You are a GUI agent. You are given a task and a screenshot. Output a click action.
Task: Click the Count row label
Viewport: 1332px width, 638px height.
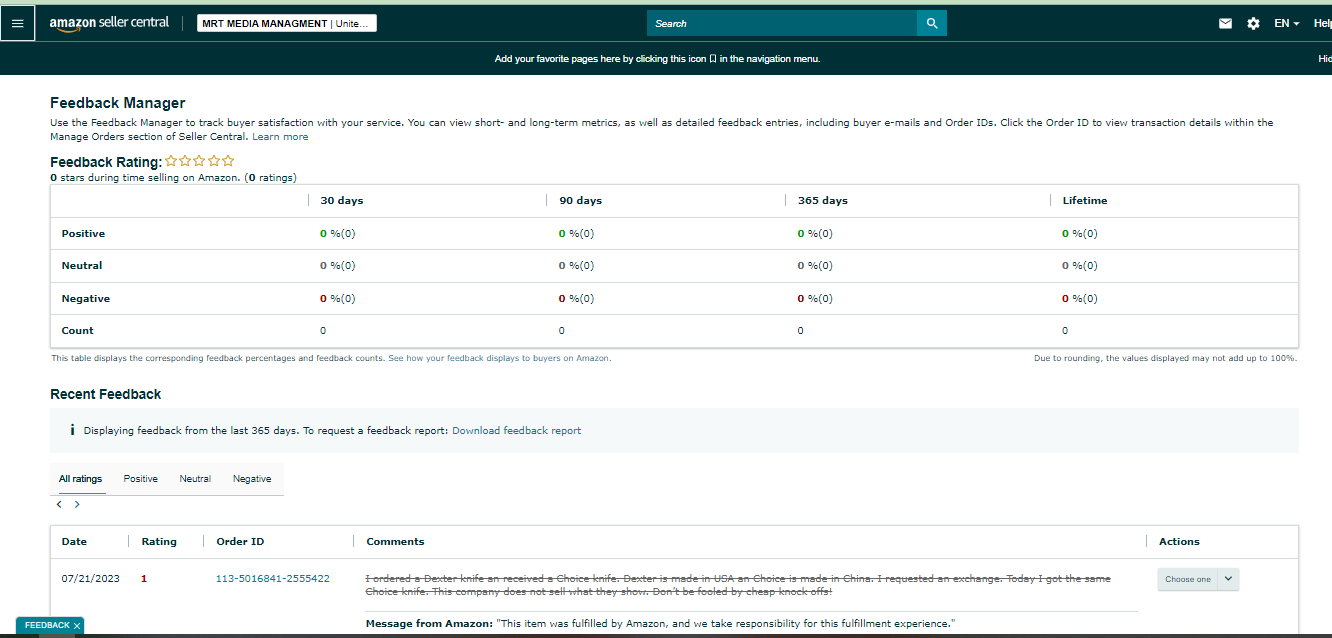tap(78, 331)
